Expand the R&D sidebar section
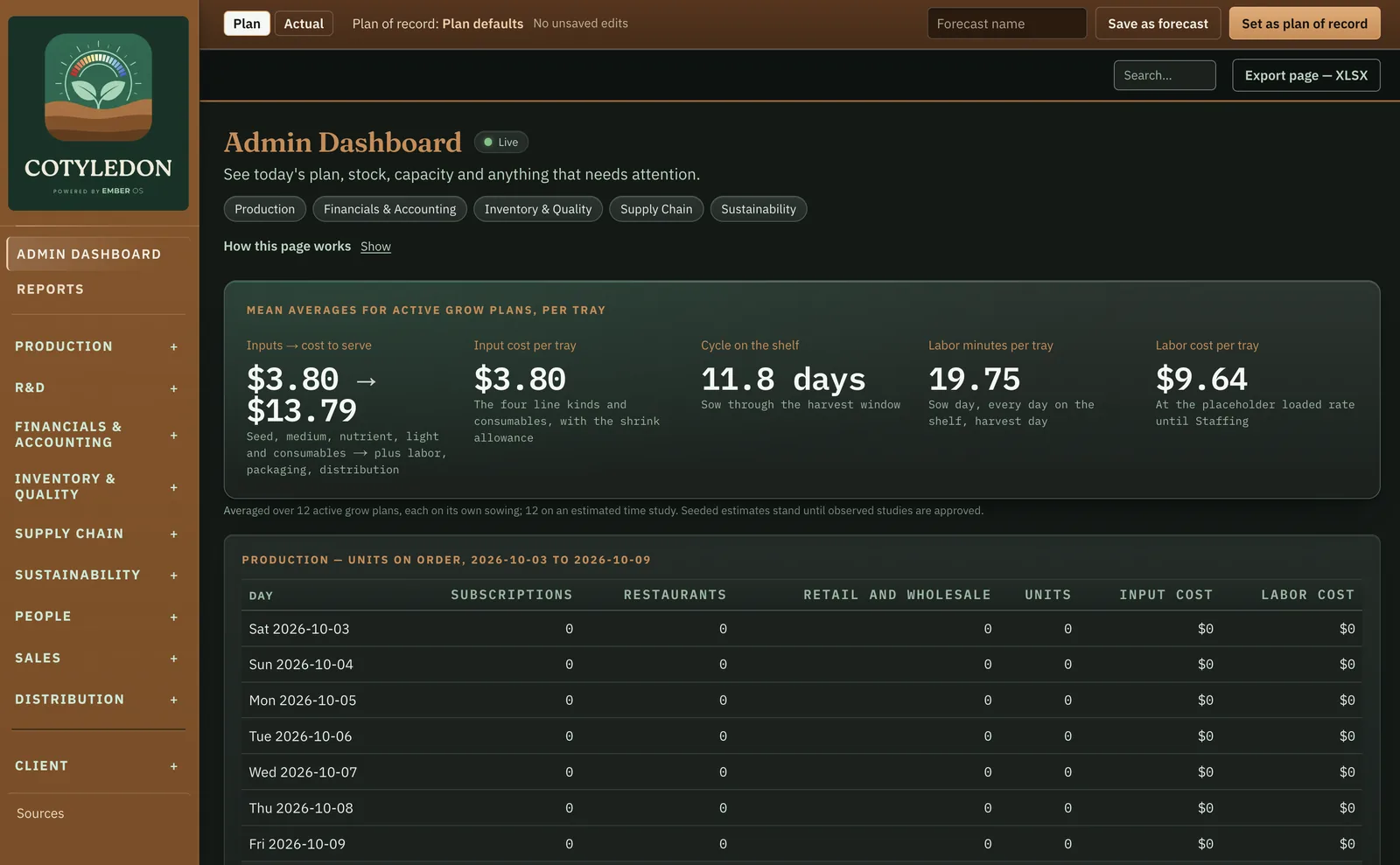This screenshot has height=865, width=1400. 96,387
